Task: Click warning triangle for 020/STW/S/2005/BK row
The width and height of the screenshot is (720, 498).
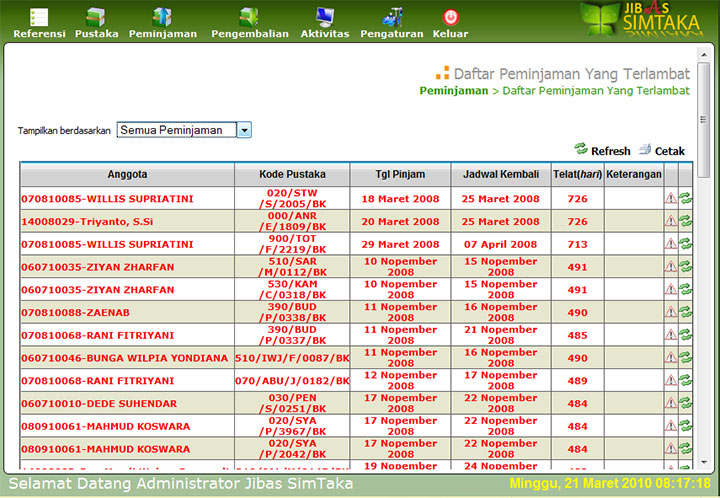Action: tap(671, 198)
